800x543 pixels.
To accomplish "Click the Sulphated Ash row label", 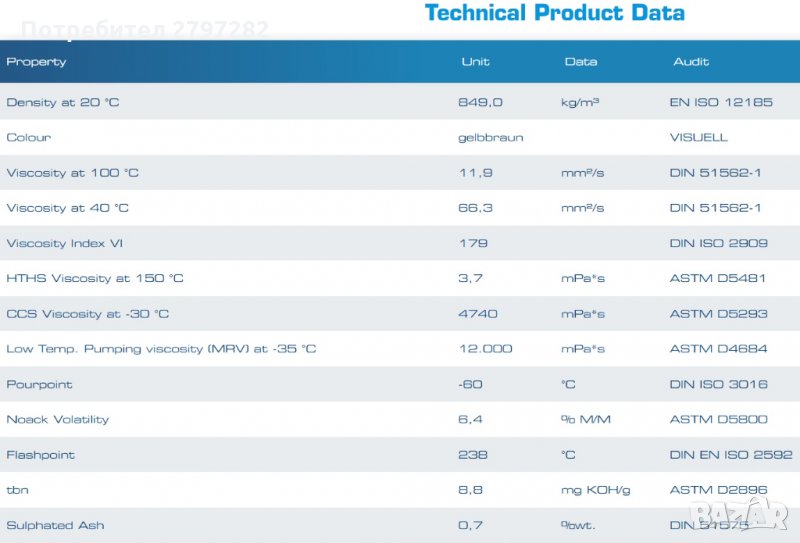I will (55, 525).
